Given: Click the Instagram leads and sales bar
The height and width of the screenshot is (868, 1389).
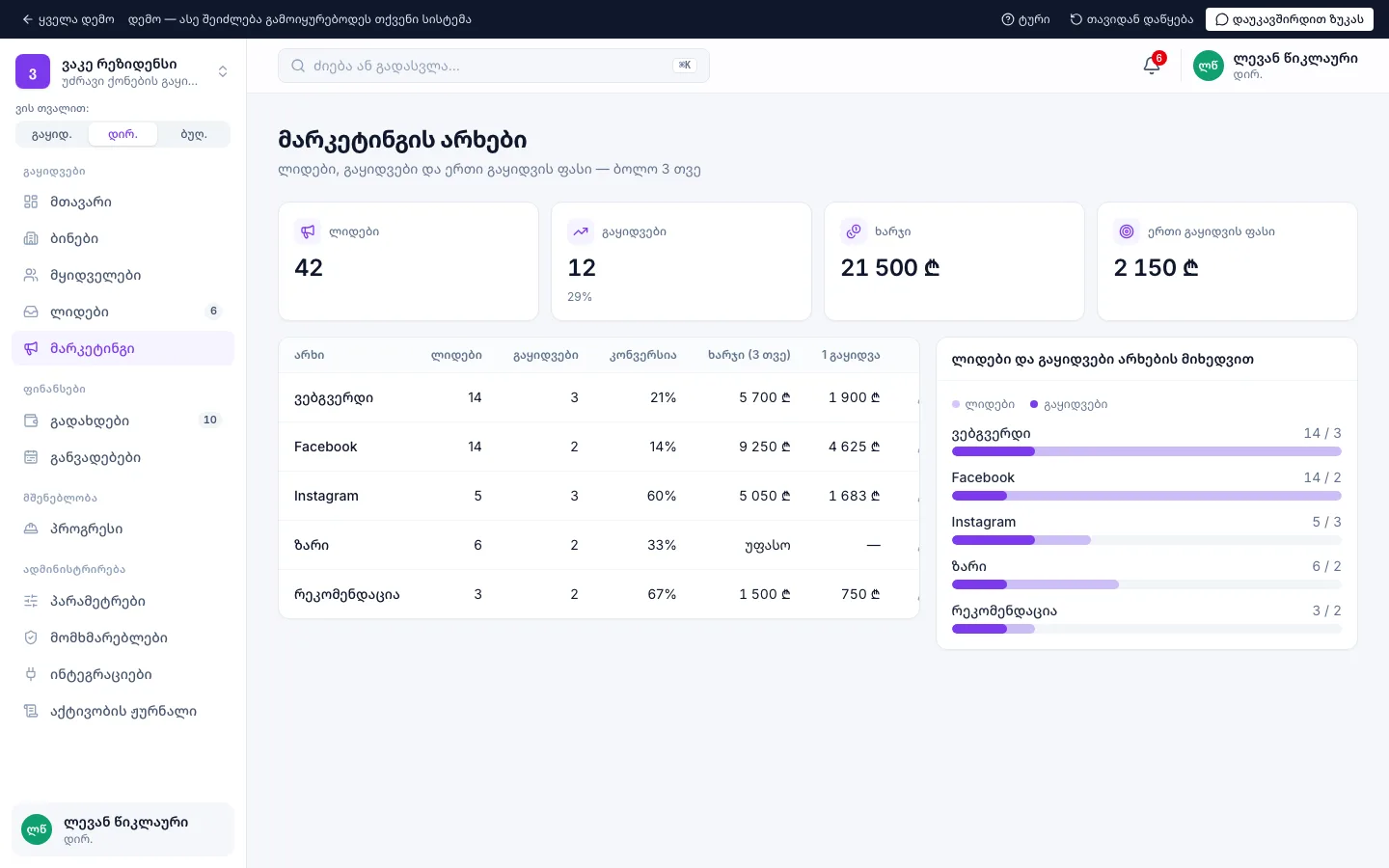Looking at the screenshot, I should (1146, 540).
